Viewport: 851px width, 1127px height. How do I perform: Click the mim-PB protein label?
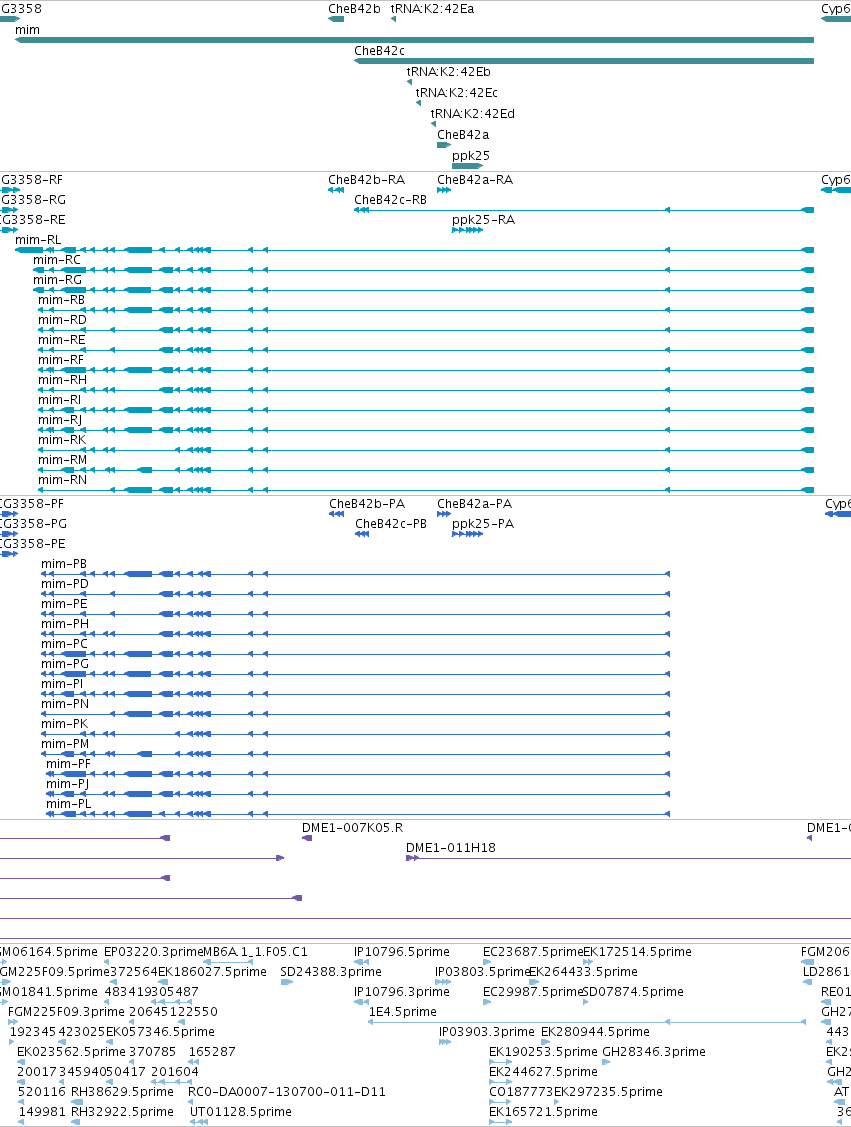64,564
